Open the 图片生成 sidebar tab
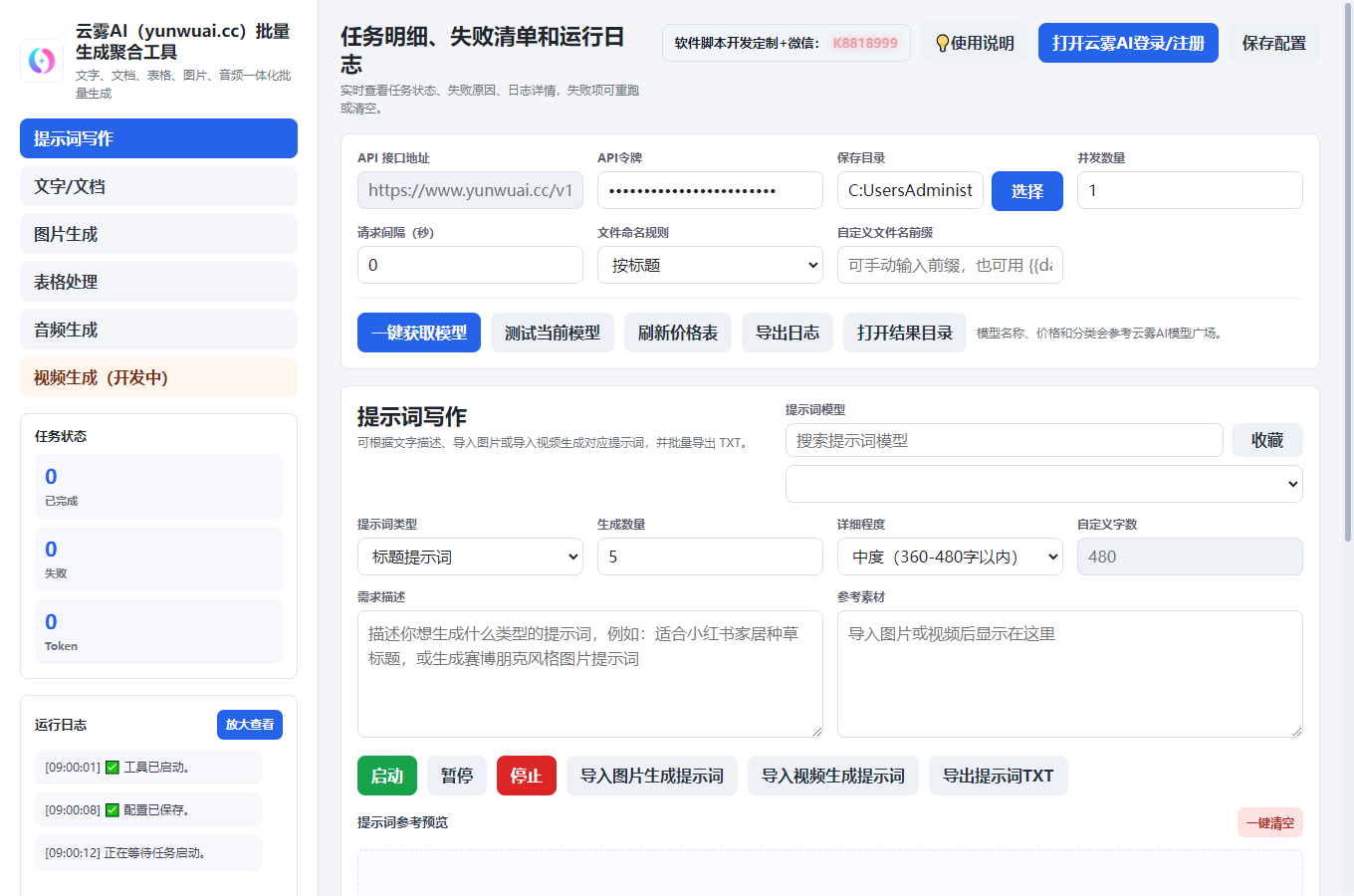Image resolution: width=1354 pixels, height=896 pixels. click(x=158, y=234)
